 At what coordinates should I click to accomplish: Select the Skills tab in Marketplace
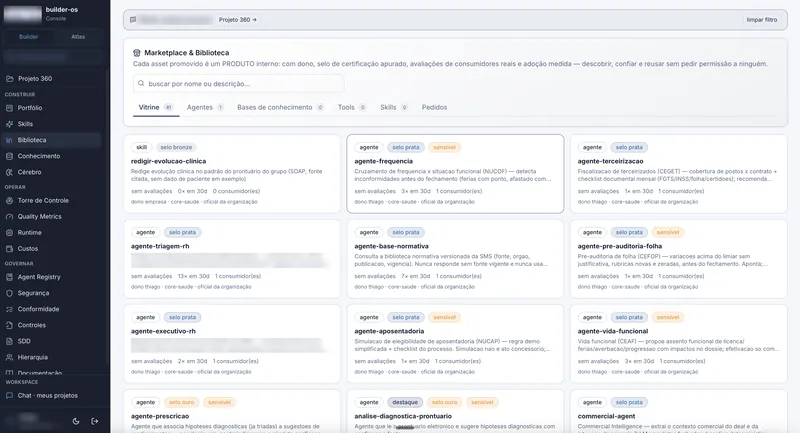pyautogui.click(x=393, y=107)
